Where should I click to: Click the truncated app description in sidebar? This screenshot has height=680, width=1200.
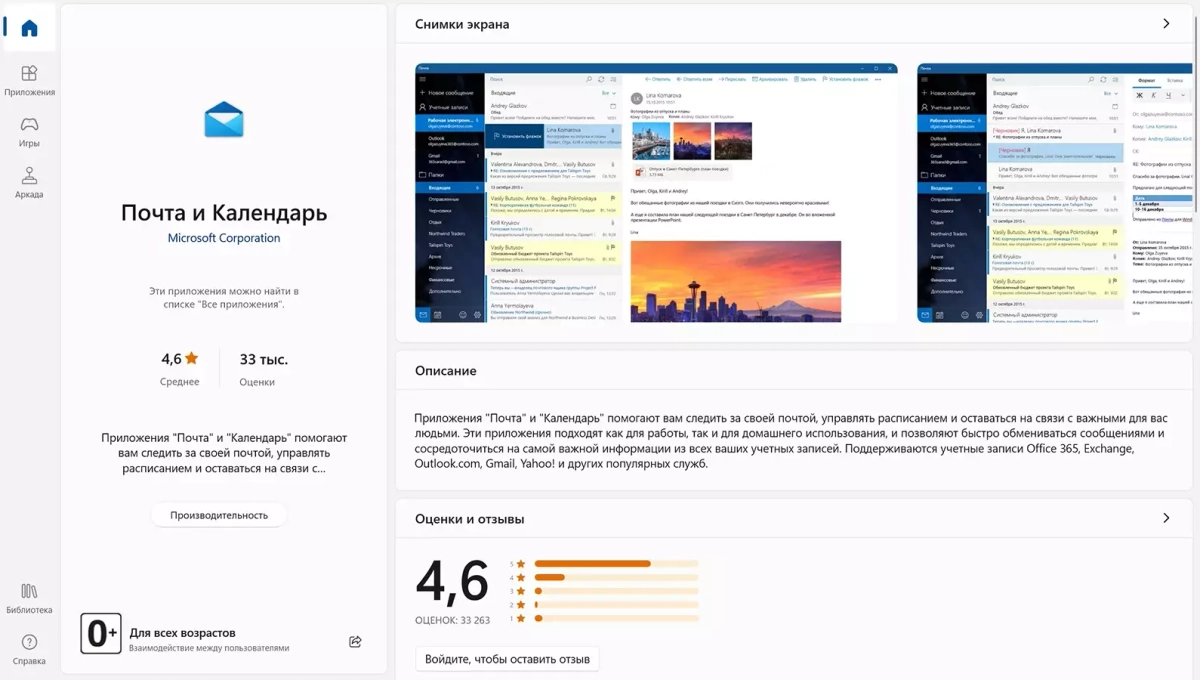pos(224,453)
